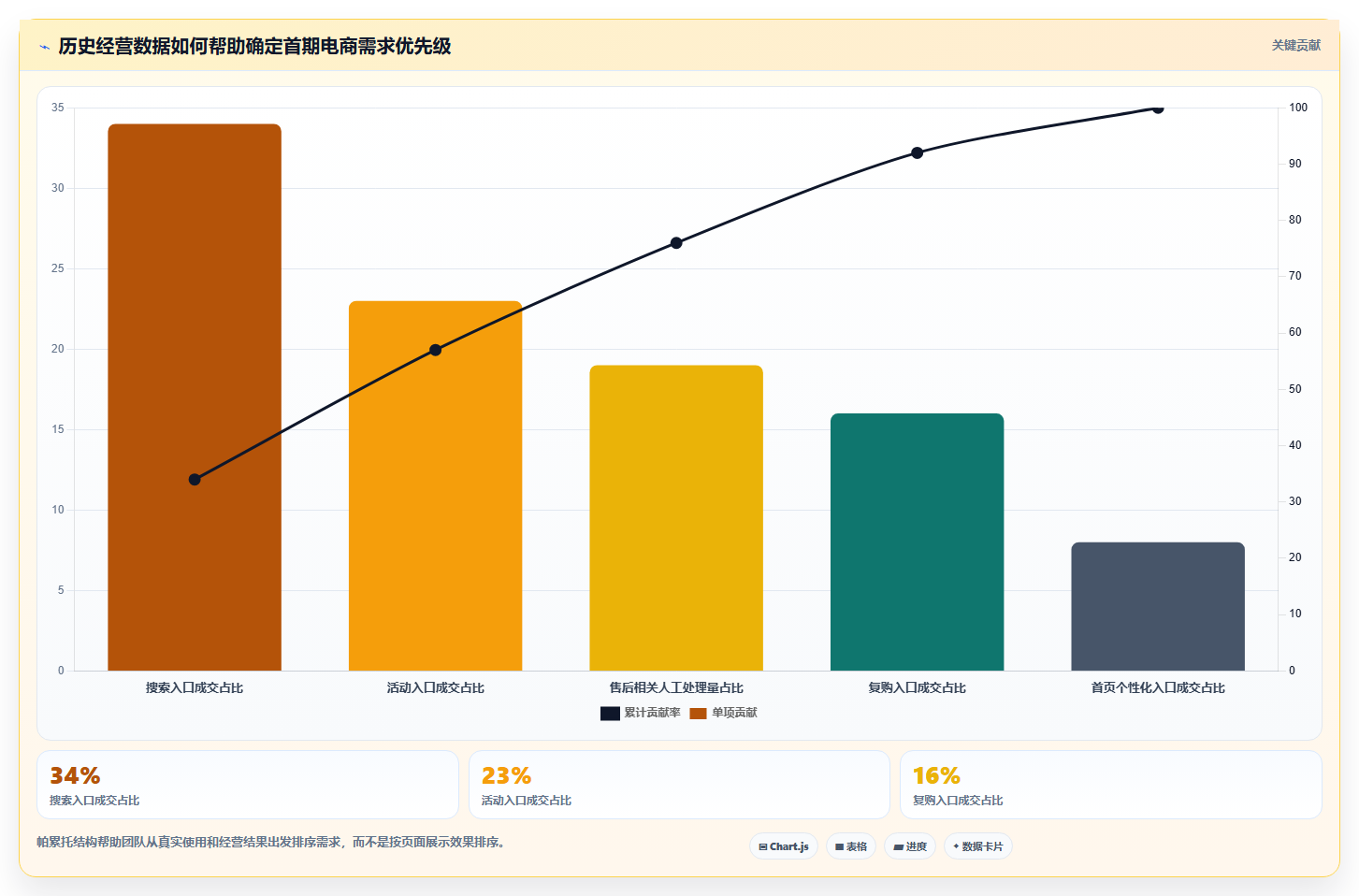Toggle the 单项贡献 legend swatch

coord(698,714)
